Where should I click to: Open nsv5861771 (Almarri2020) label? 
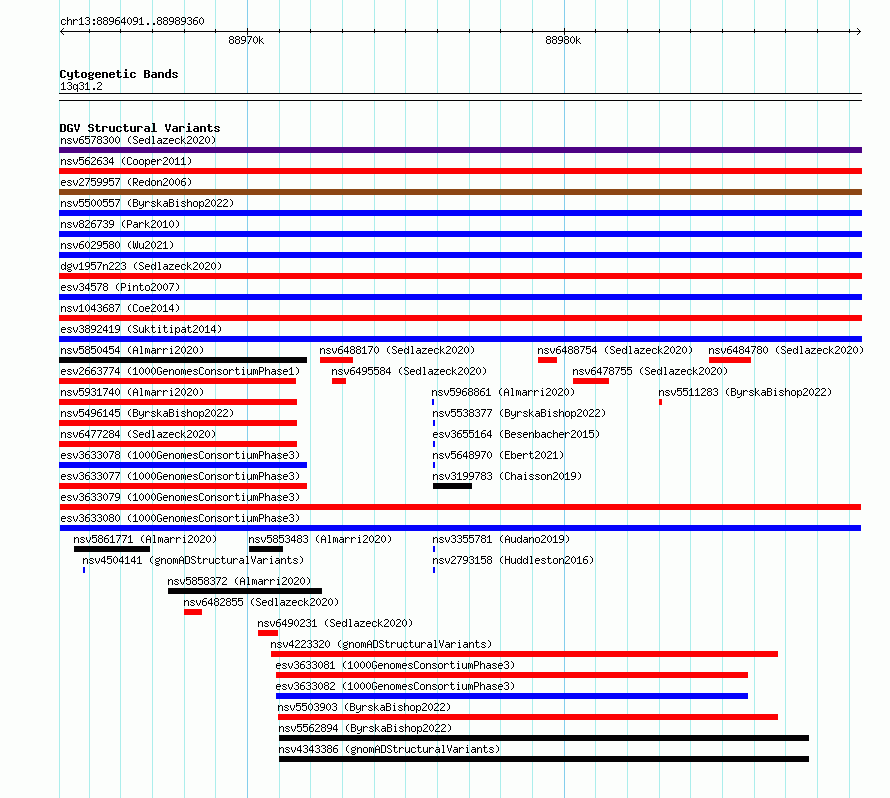[145, 539]
